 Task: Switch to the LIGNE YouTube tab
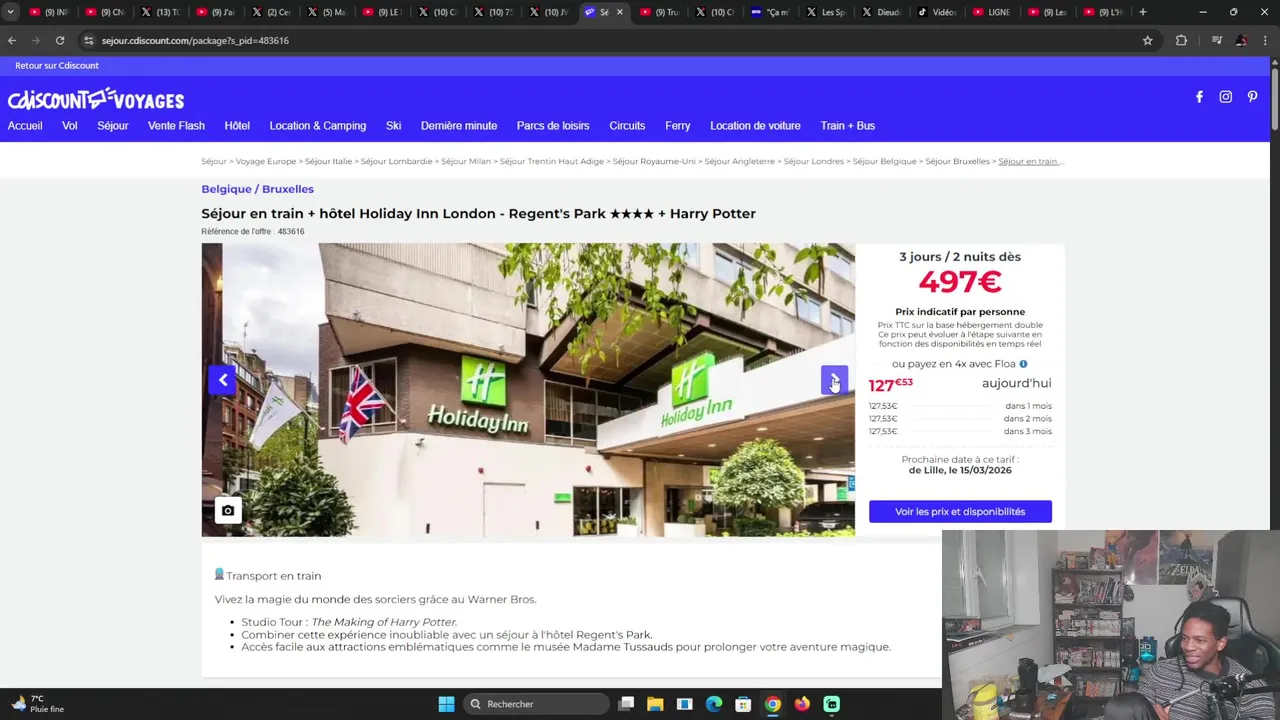click(x=992, y=12)
